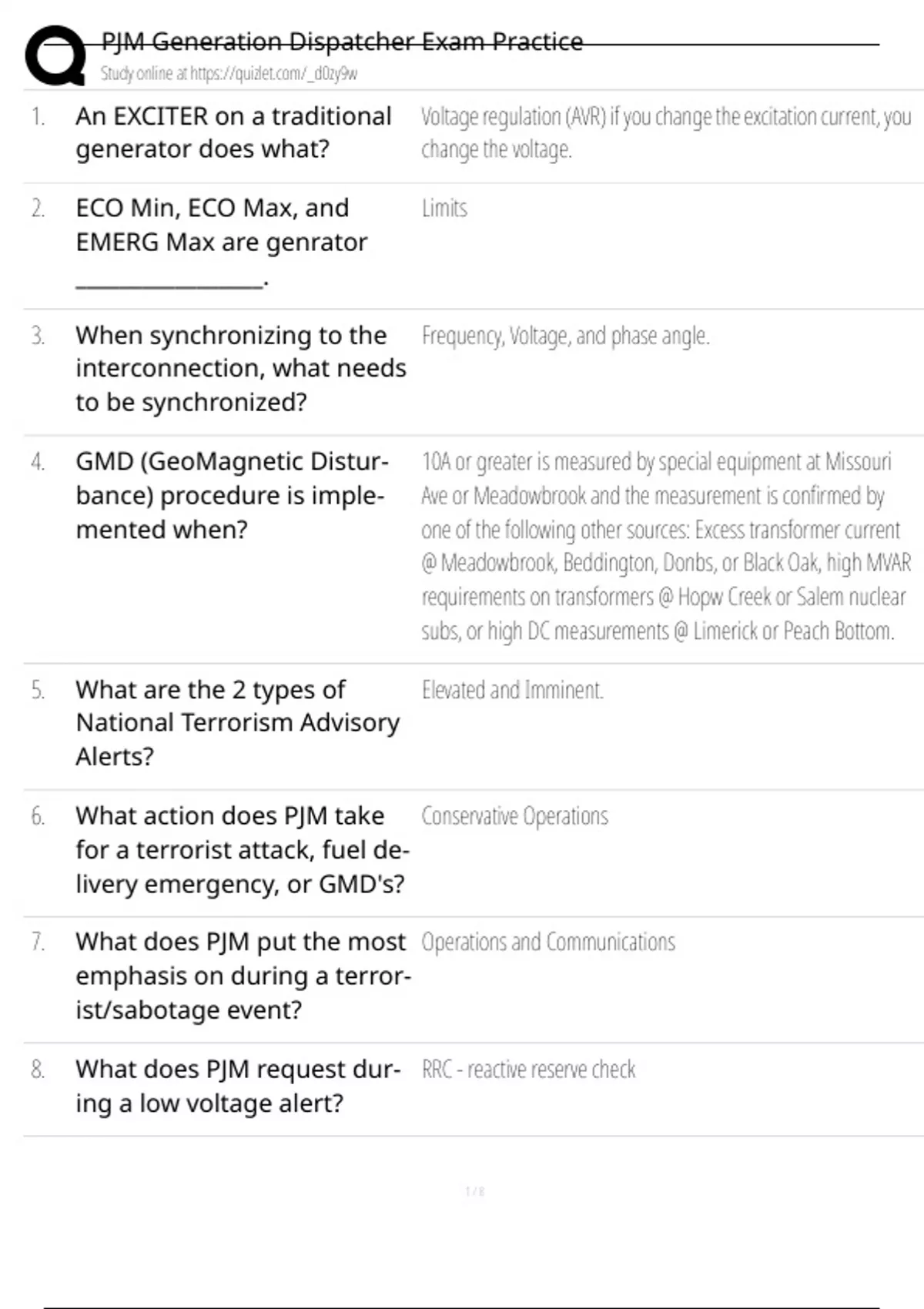Viewport: 924px width, 1309px height.
Task: Select question 7 about terrorist/sabotage emphasis
Action: [x=243, y=976]
